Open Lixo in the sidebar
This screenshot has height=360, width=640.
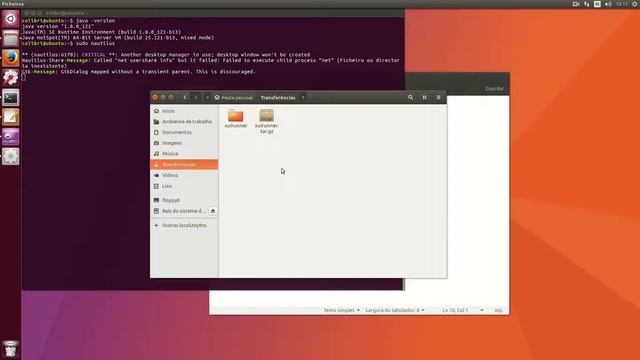coord(184,186)
